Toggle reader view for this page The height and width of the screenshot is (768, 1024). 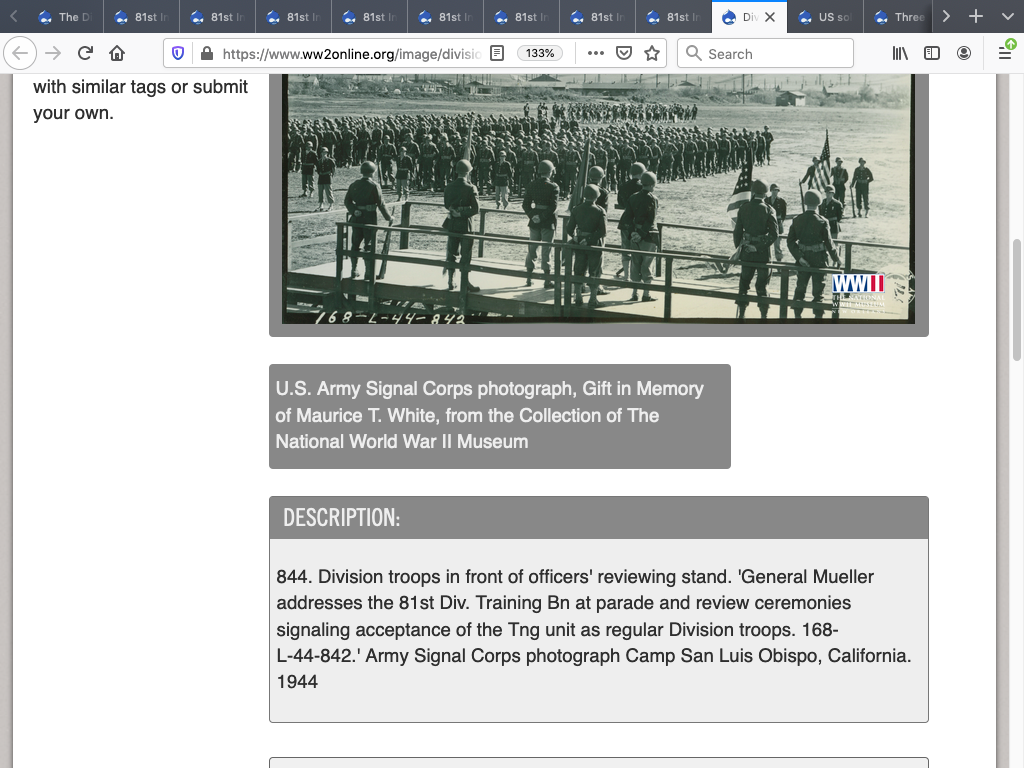[497, 53]
